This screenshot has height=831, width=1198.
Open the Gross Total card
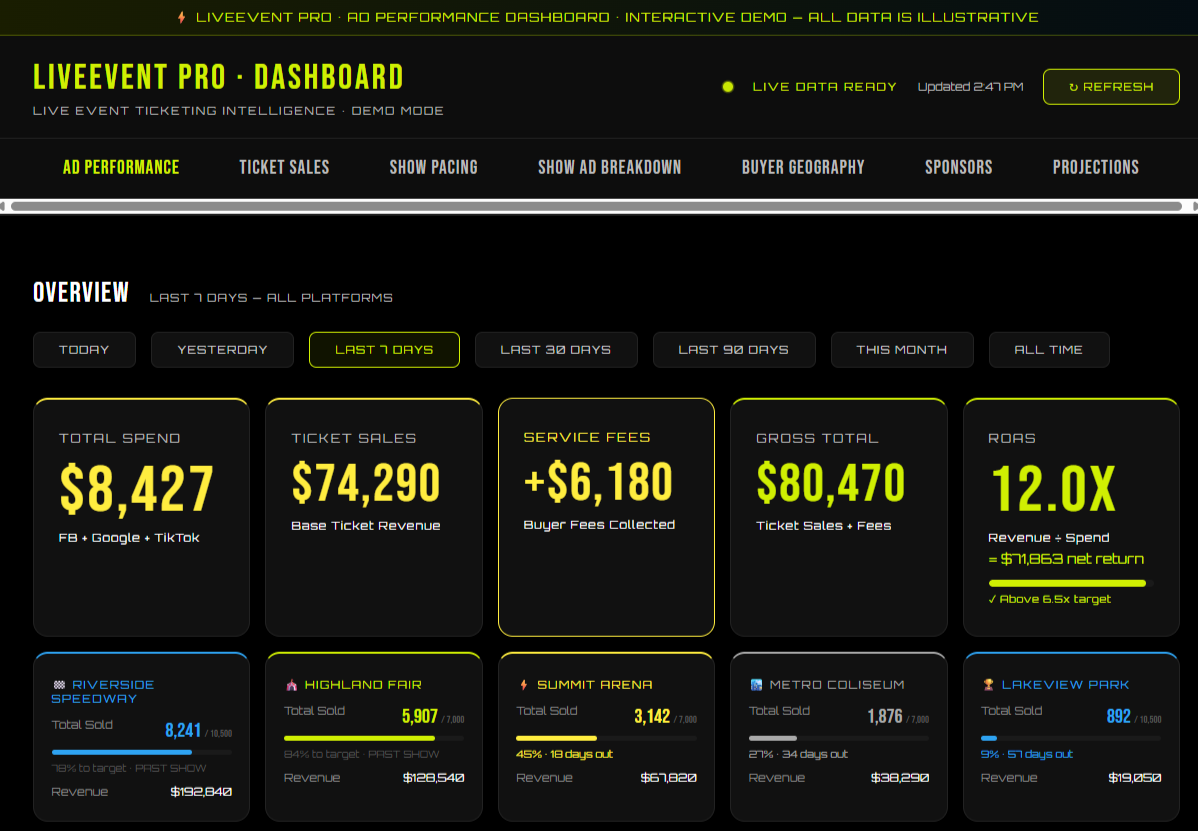[x=838, y=517]
